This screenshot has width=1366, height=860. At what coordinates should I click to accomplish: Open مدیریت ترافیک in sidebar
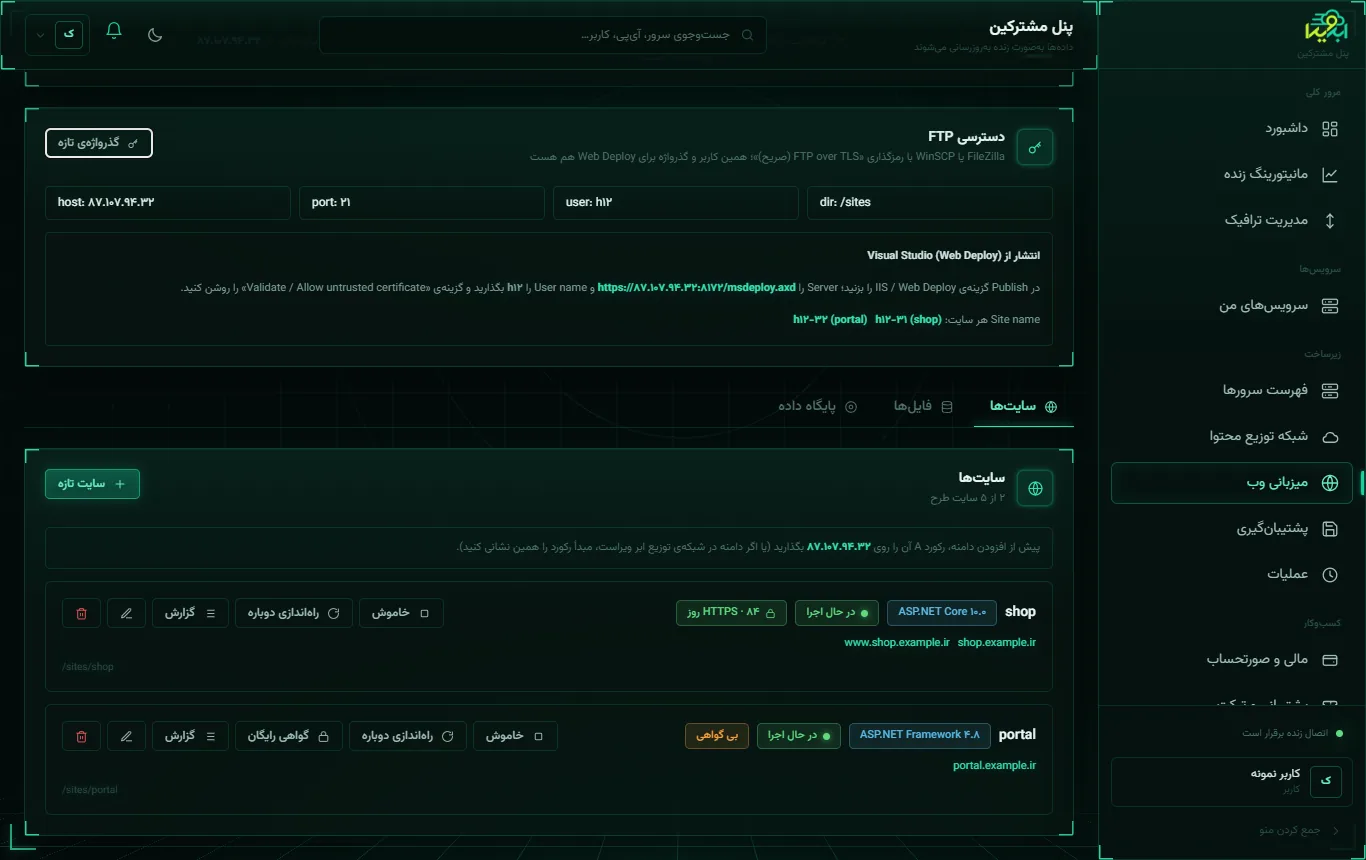click(x=1232, y=220)
